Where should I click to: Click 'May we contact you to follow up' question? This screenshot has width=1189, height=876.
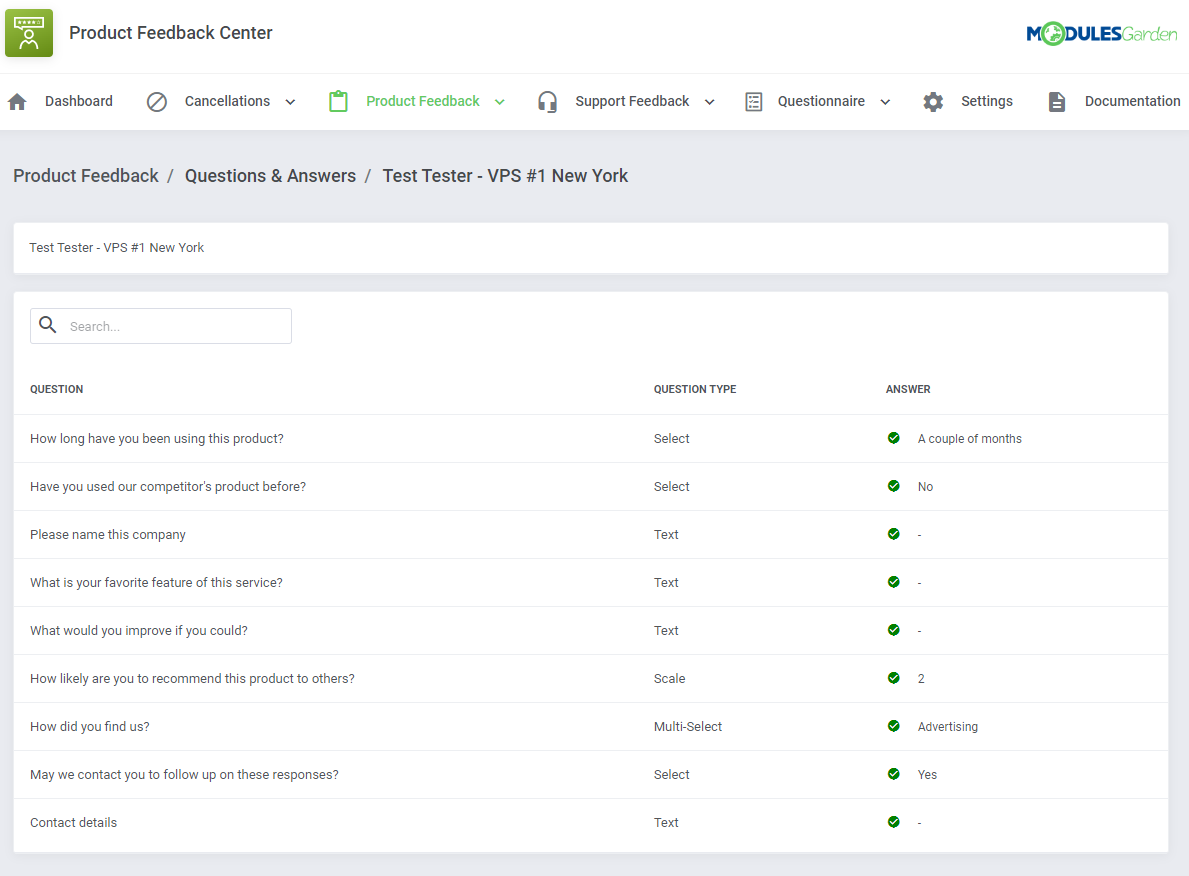184,774
